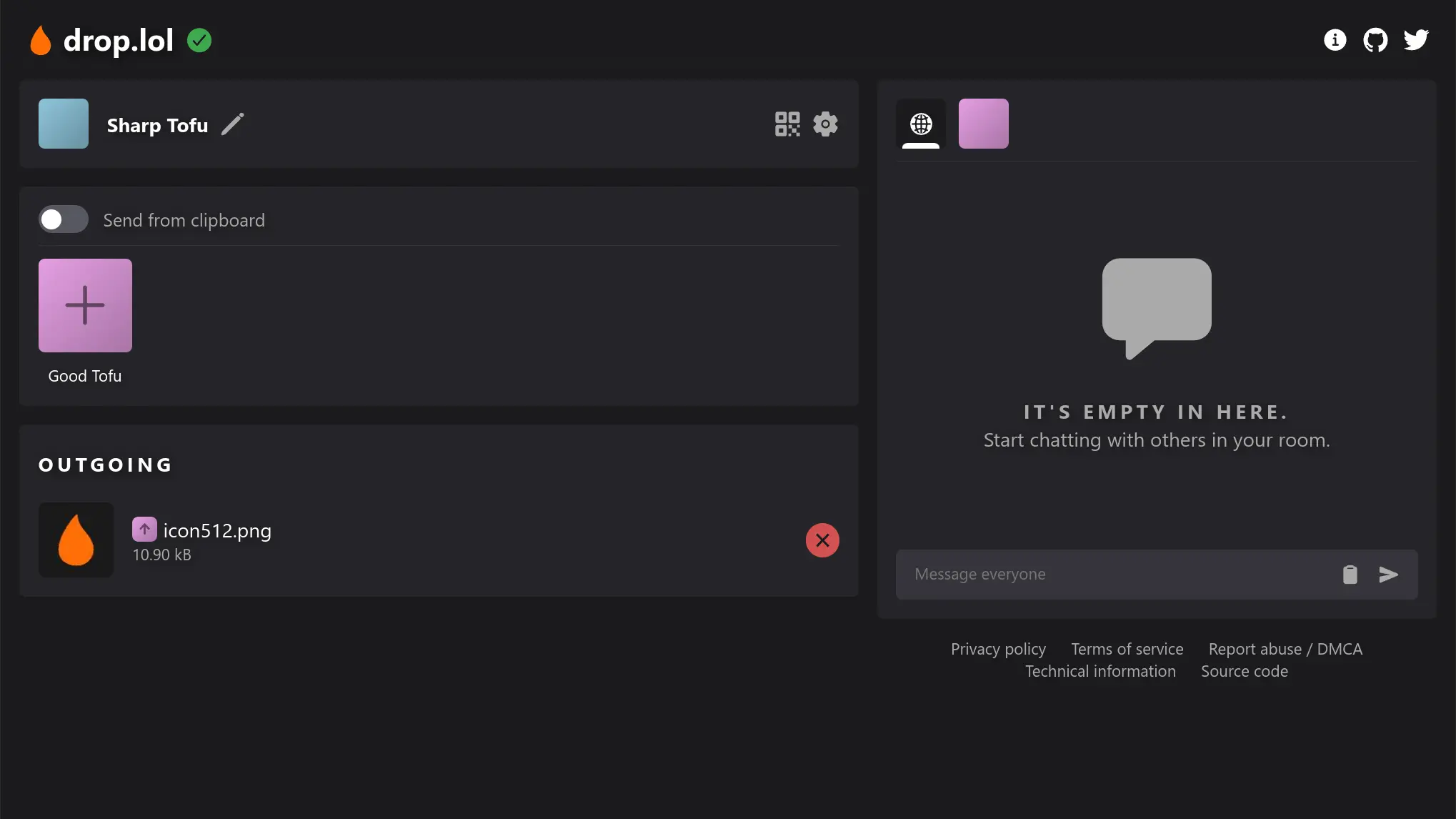1456x819 pixels.
Task: Show the room QR code
Action: click(787, 124)
